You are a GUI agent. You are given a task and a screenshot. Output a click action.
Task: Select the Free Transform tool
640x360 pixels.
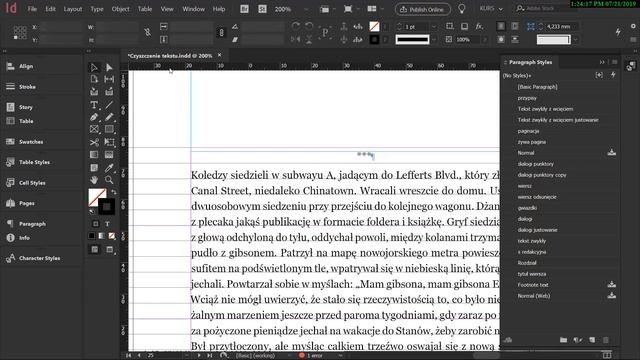pyautogui.click(x=109, y=142)
